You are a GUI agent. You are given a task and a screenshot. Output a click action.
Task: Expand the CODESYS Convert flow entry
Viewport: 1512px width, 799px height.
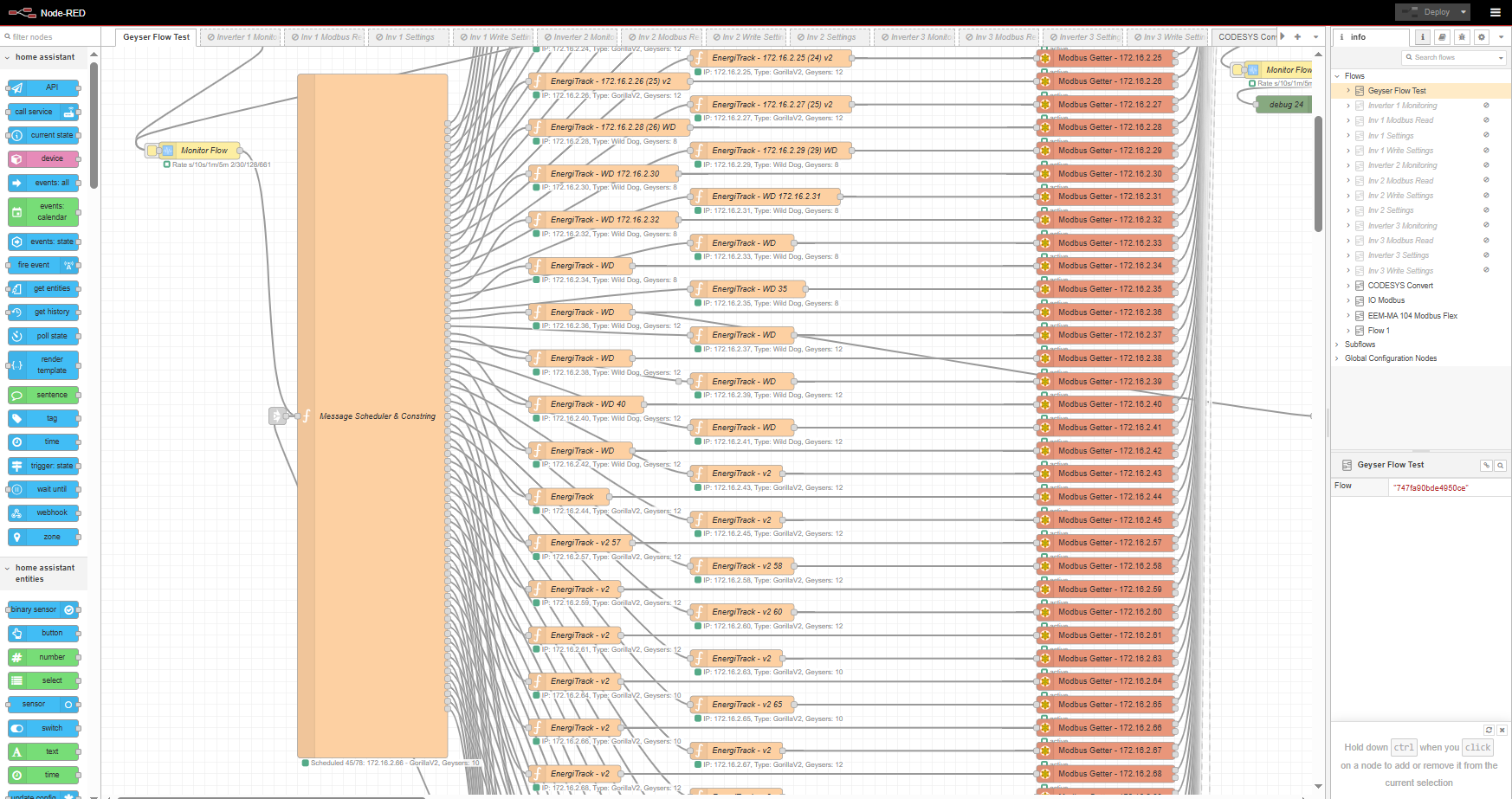click(x=1348, y=286)
